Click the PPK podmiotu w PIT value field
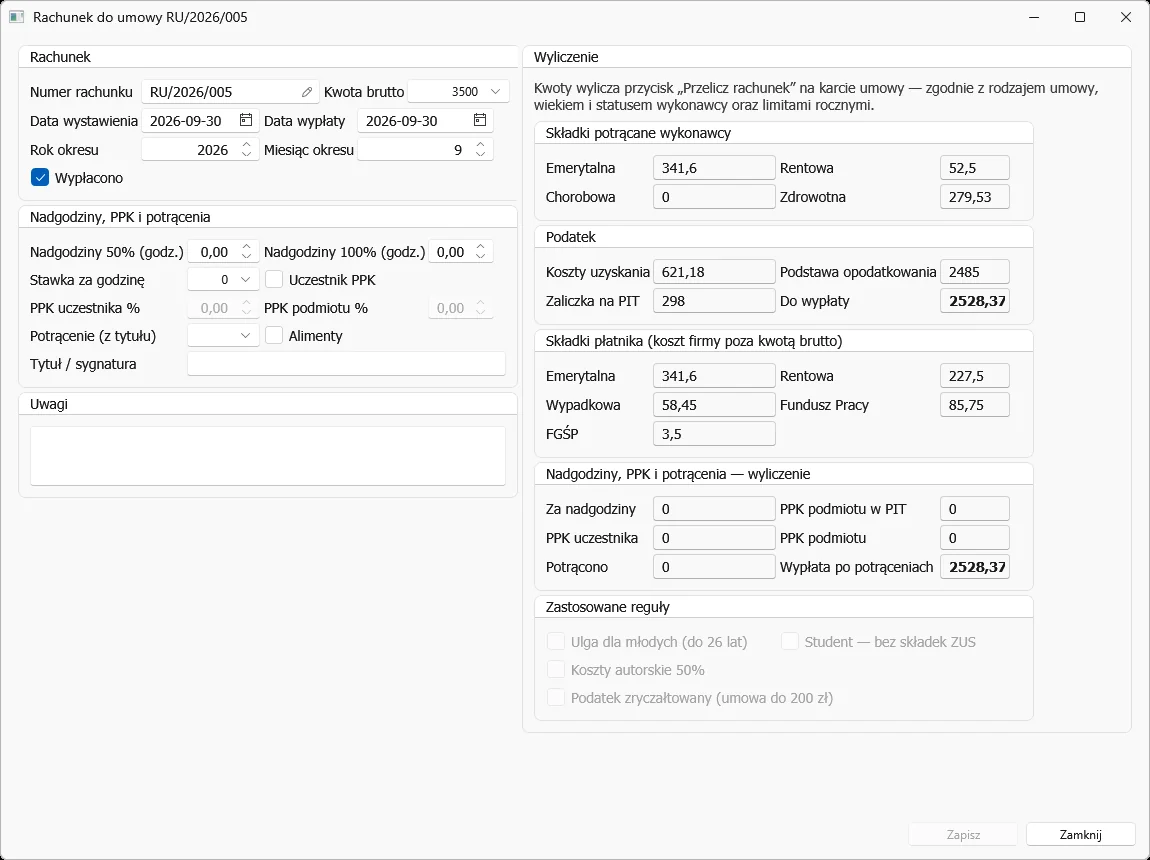This screenshot has width=1150, height=860. pos(975,509)
